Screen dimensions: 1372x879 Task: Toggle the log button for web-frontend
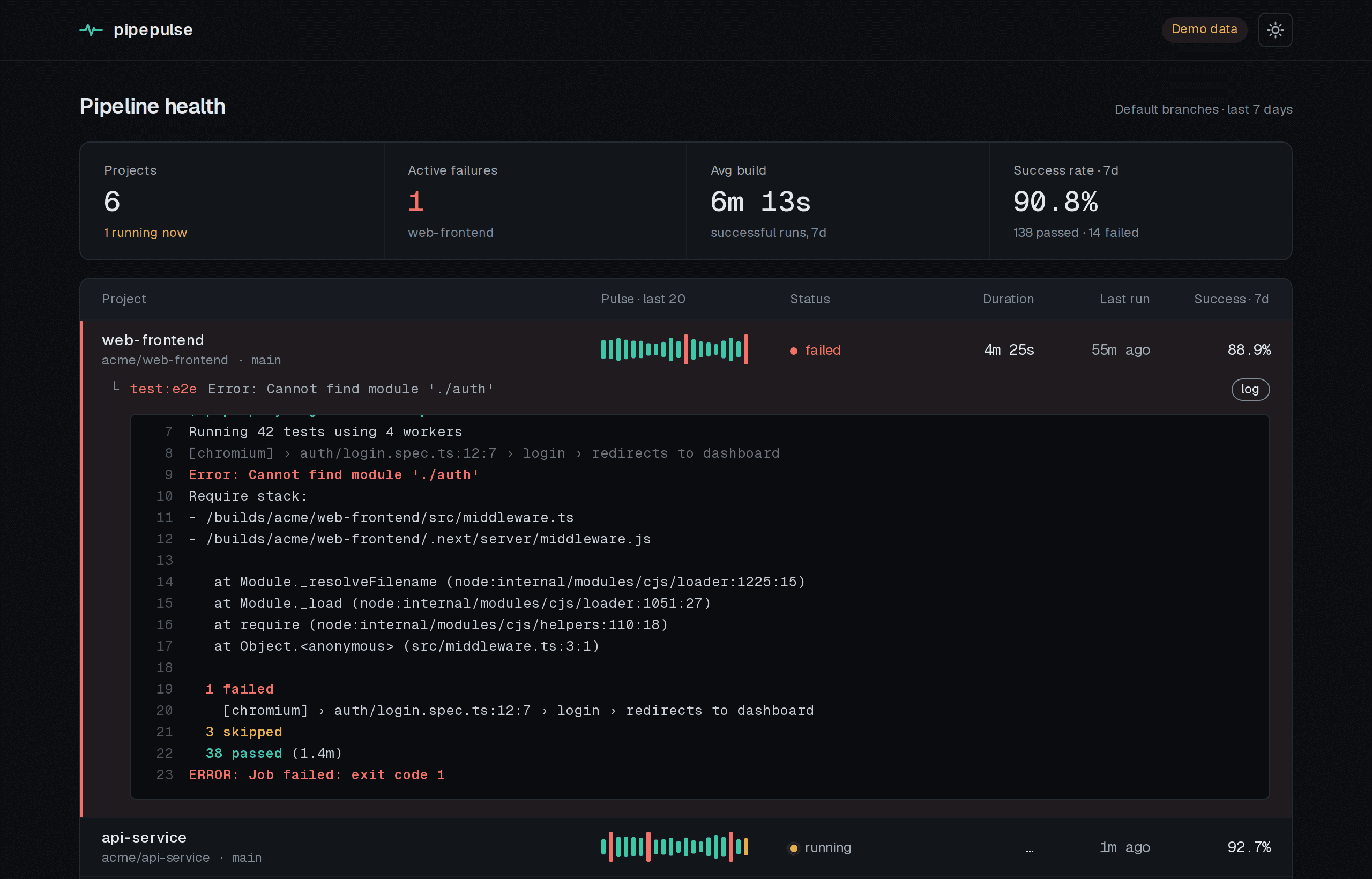(x=1250, y=389)
